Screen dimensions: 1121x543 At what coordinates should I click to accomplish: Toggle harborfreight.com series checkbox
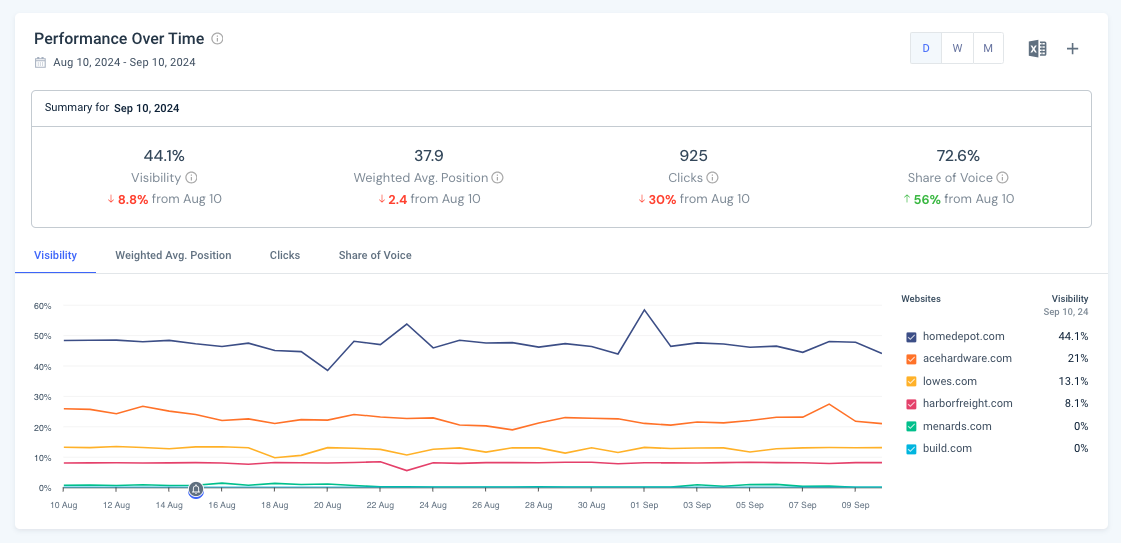pos(911,404)
